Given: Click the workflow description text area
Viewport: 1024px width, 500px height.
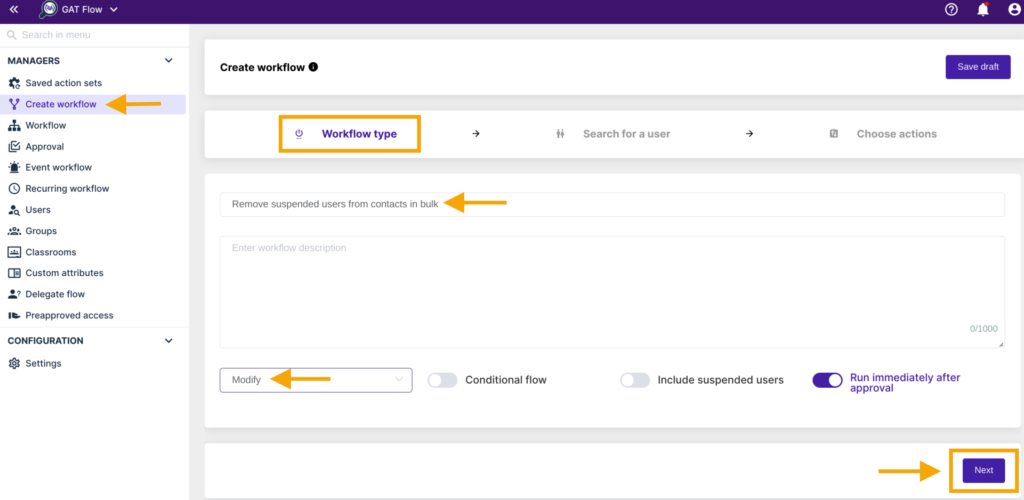Looking at the screenshot, I should pos(611,292).
